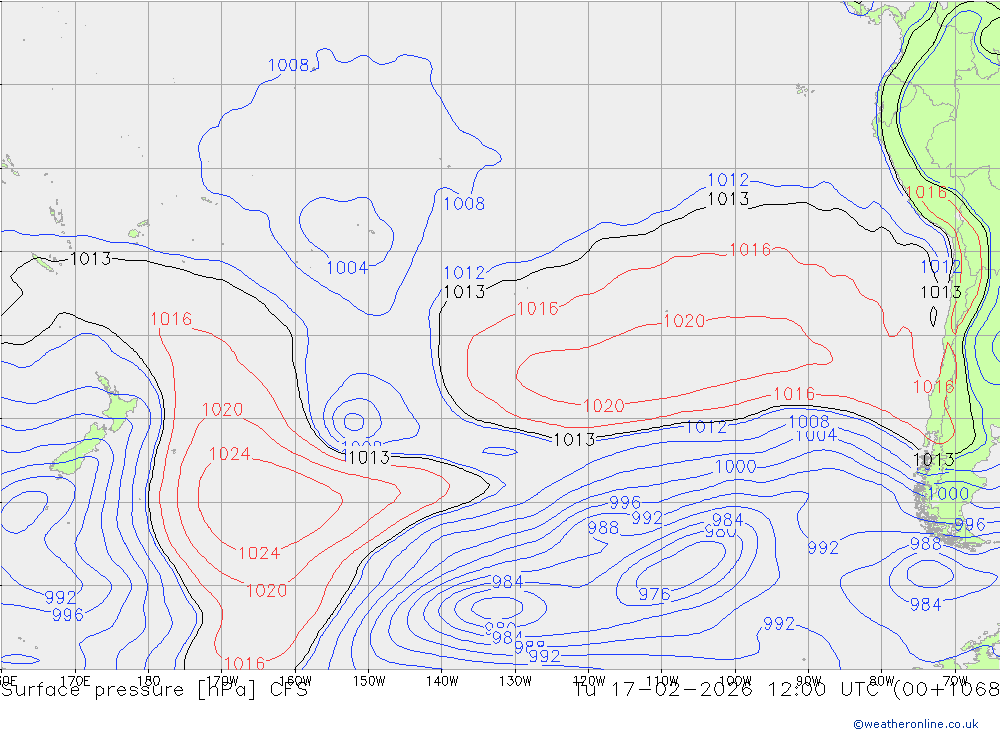The height and width of the screenshot is (733, 1000).
Task: Click the 70W longitude label
Action: click(x=955, y=681)
